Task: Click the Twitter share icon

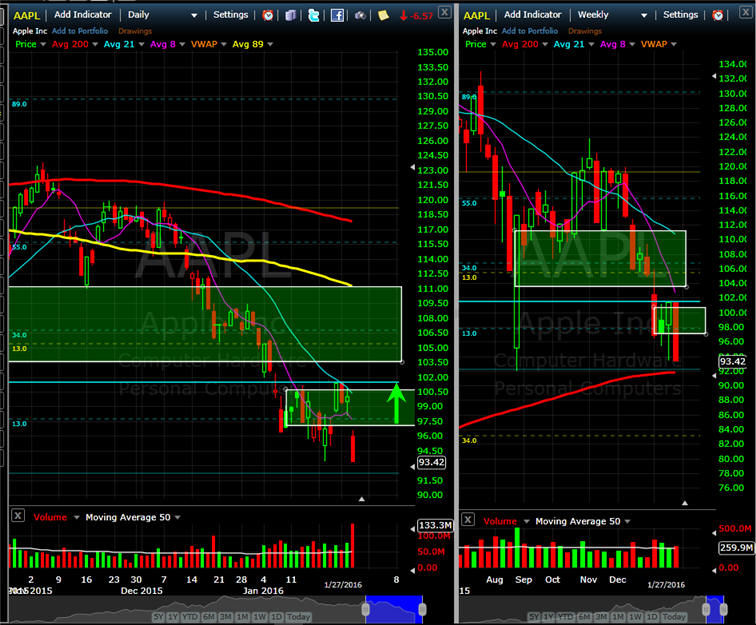Action: point(314,15)
